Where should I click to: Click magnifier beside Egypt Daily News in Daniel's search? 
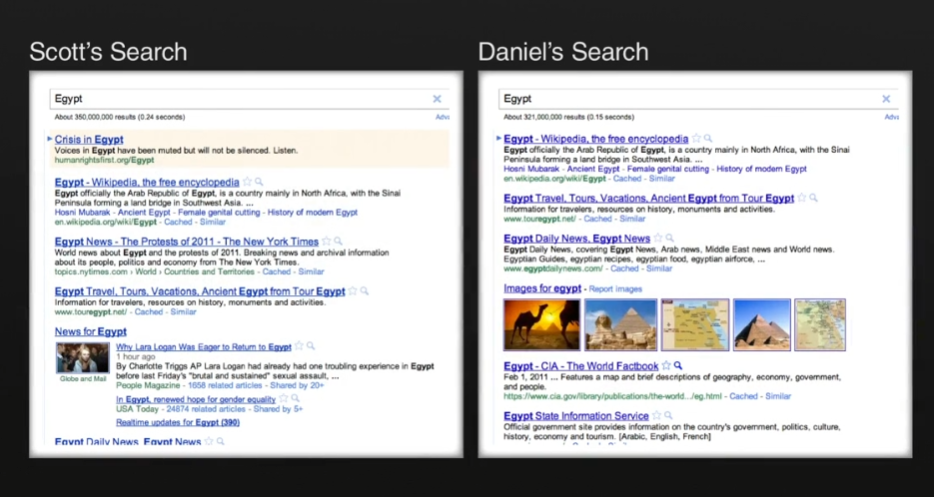[672, 239]
